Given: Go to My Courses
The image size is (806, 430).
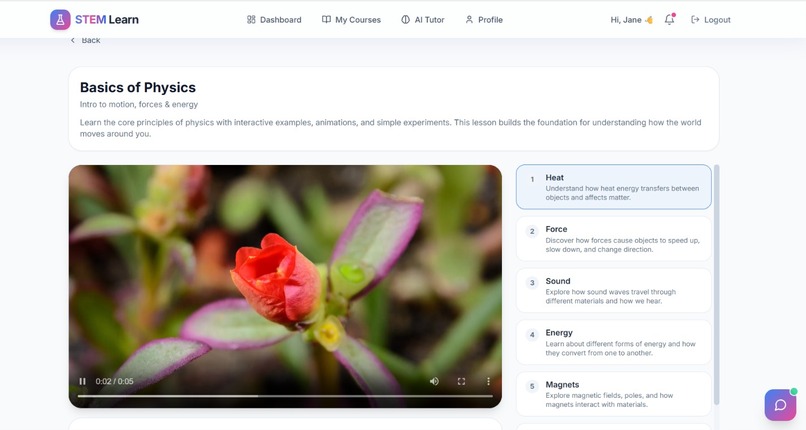Looking at the screenshot, I should [x=351, y=20].
